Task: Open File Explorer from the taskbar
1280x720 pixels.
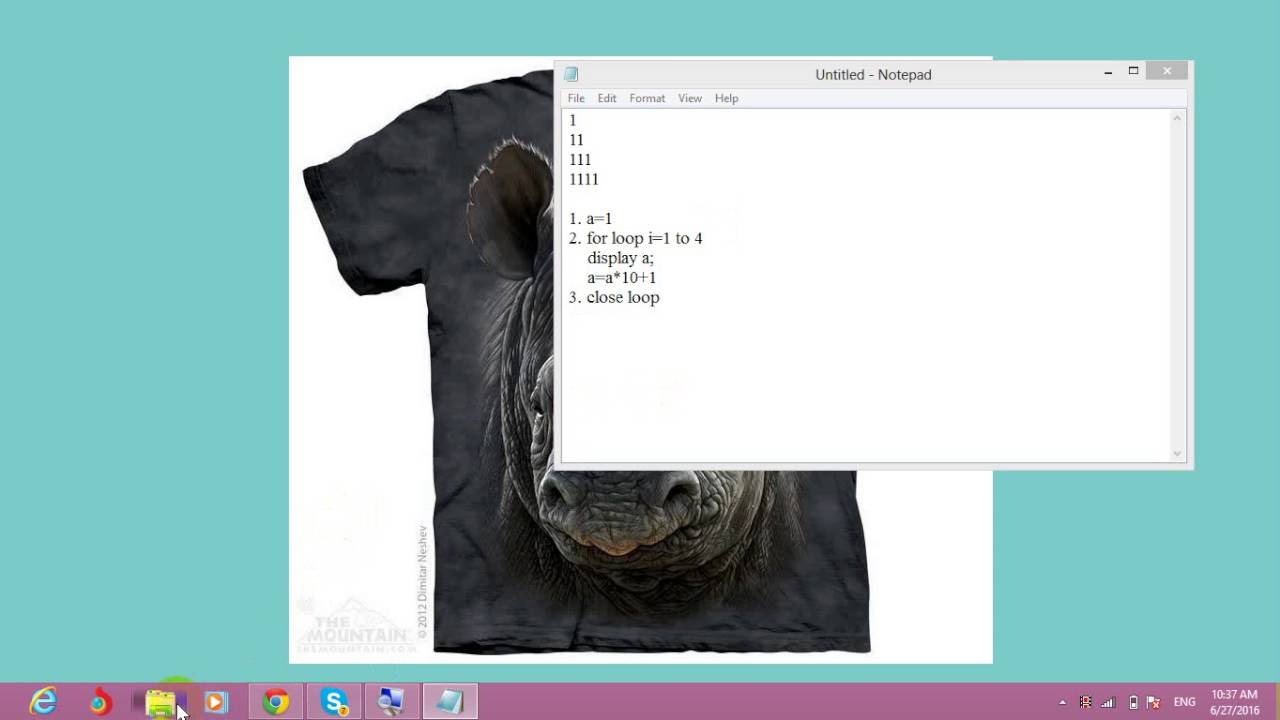Action: (x=160, y=702)
